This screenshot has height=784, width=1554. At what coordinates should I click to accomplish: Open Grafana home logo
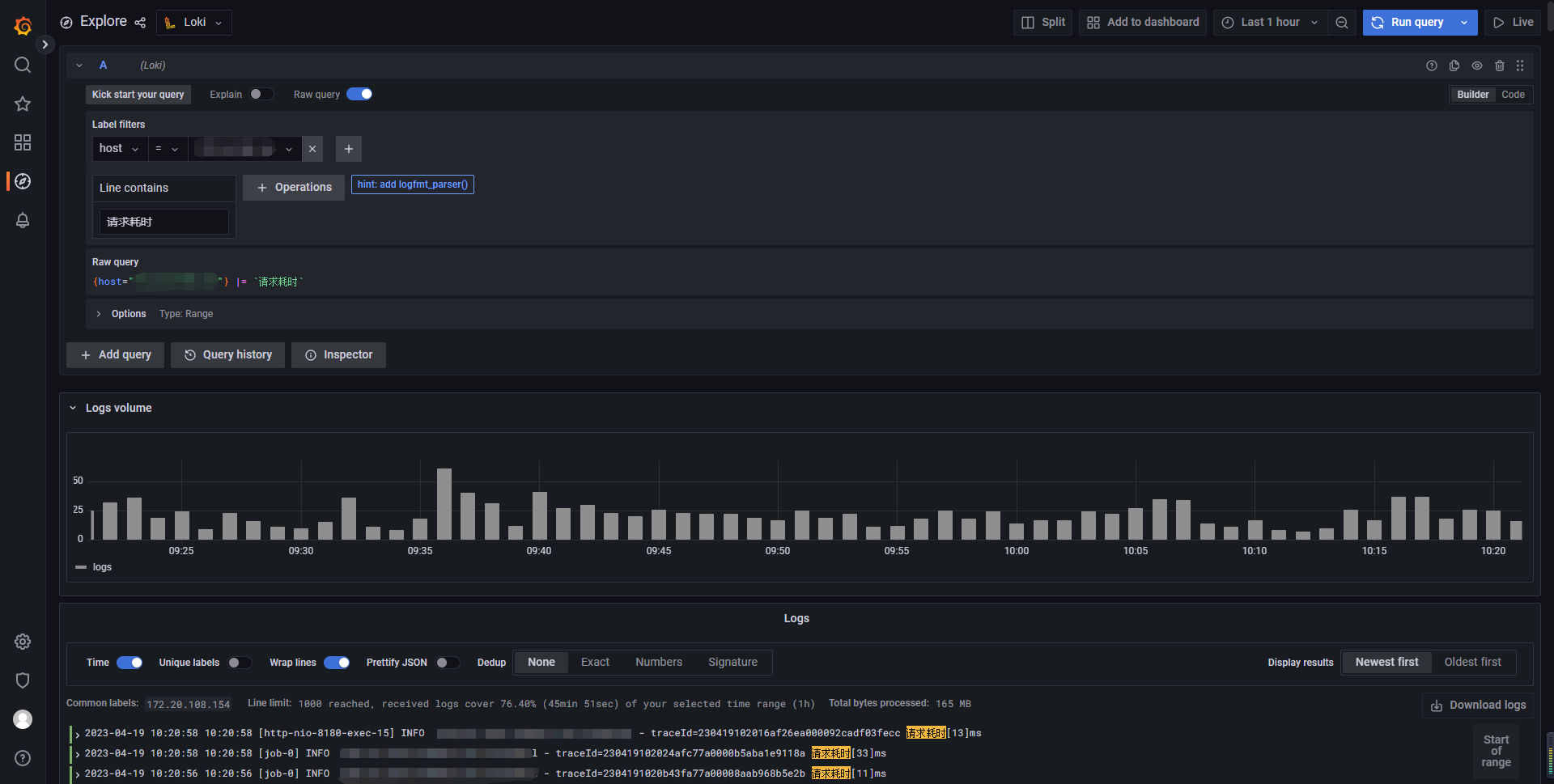[23, 26]
